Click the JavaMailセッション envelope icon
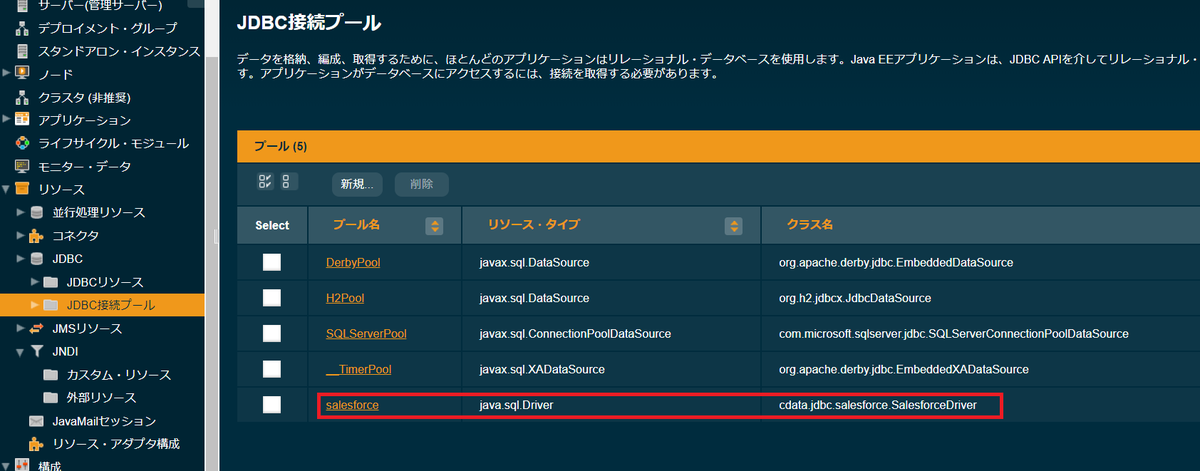Viewport: 1200px width, 471px height. click(37, 421)
